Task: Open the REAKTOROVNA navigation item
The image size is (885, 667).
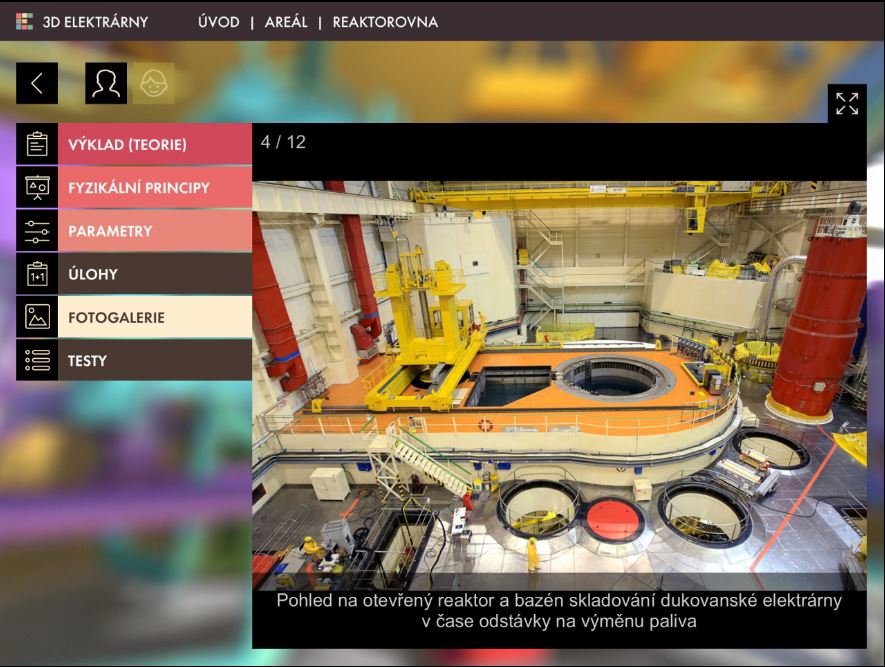Action: [385, 22]
